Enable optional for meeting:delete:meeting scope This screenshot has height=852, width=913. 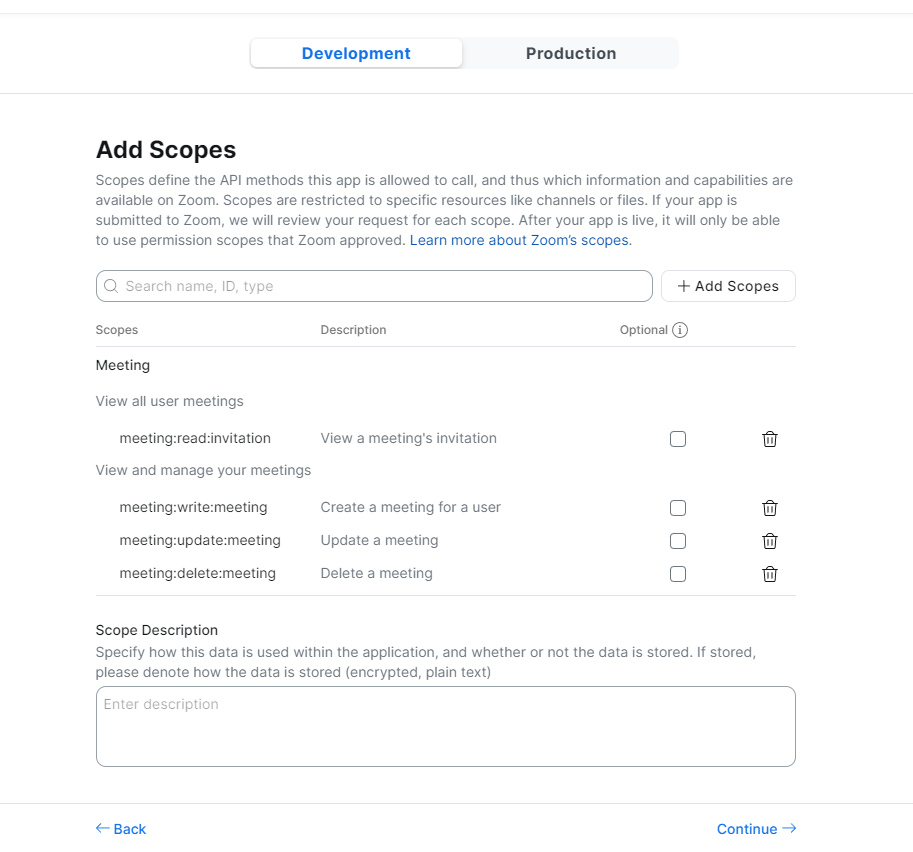(x=678, y=574)
